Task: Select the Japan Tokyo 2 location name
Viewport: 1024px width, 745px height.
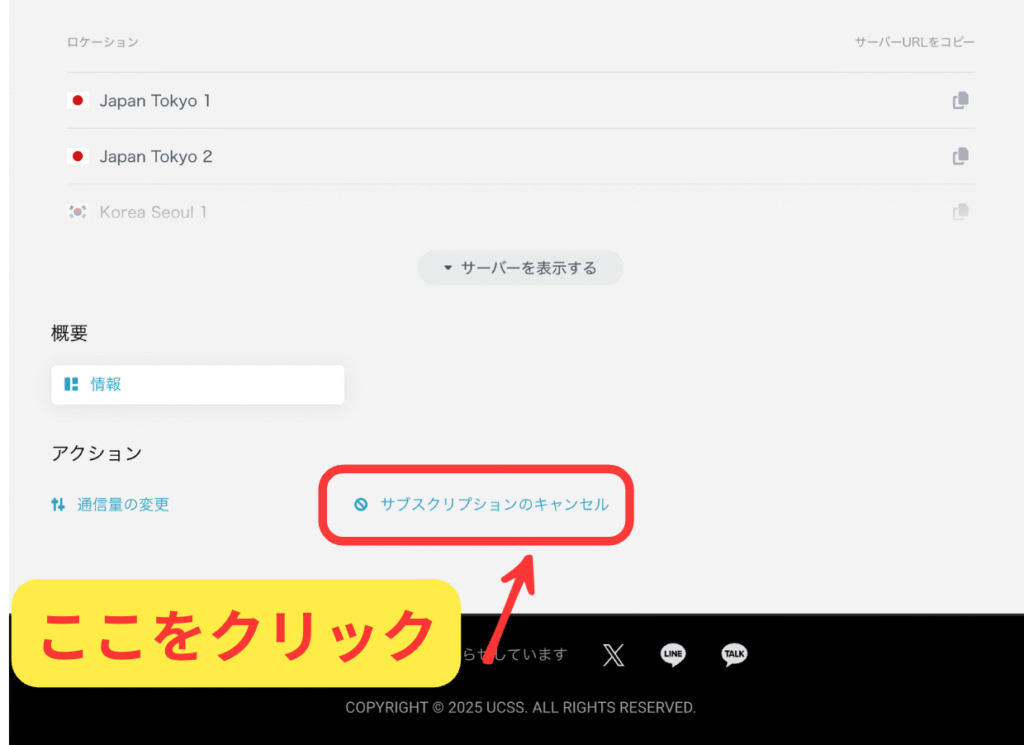Action: pos(155,157)
